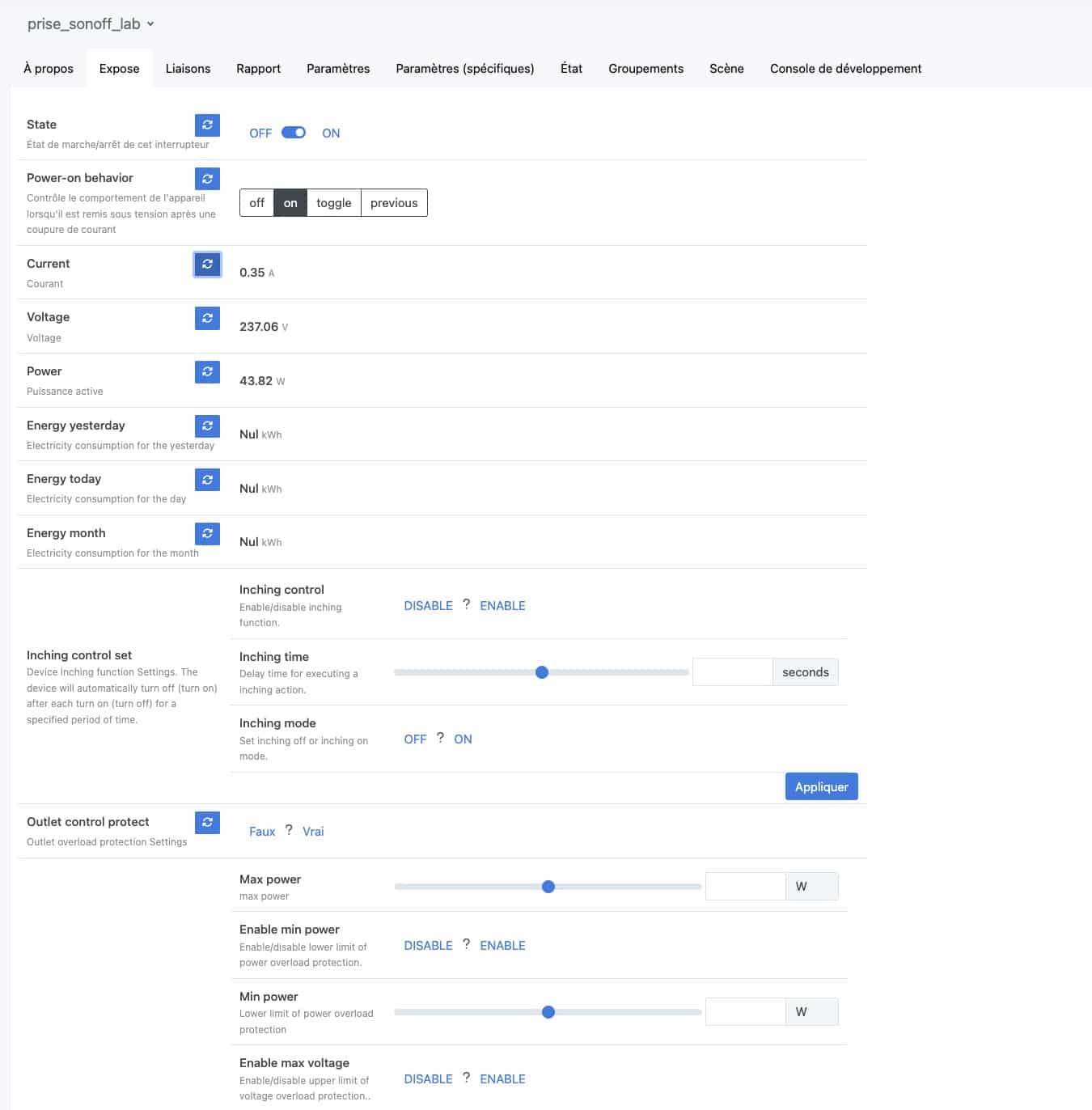Refresh the Energy yesterday value
1092x1110 pixels.
[207, 426]
